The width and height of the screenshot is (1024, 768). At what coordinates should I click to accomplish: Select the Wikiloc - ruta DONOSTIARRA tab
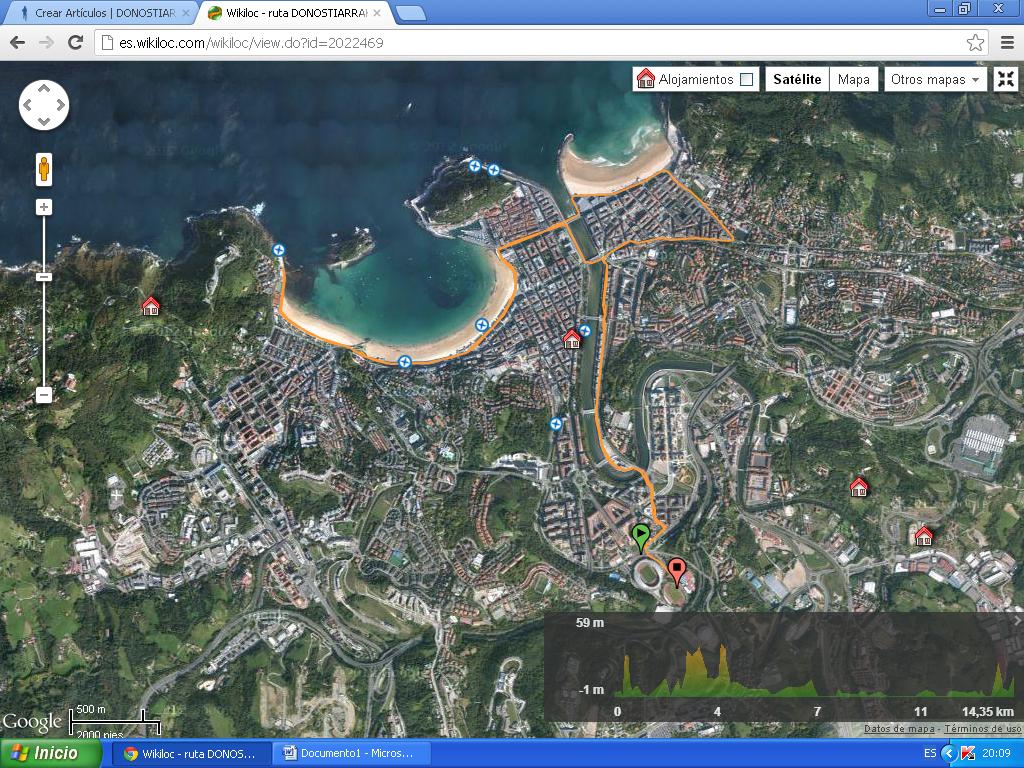pyautogui.click(x=296, y=13)
